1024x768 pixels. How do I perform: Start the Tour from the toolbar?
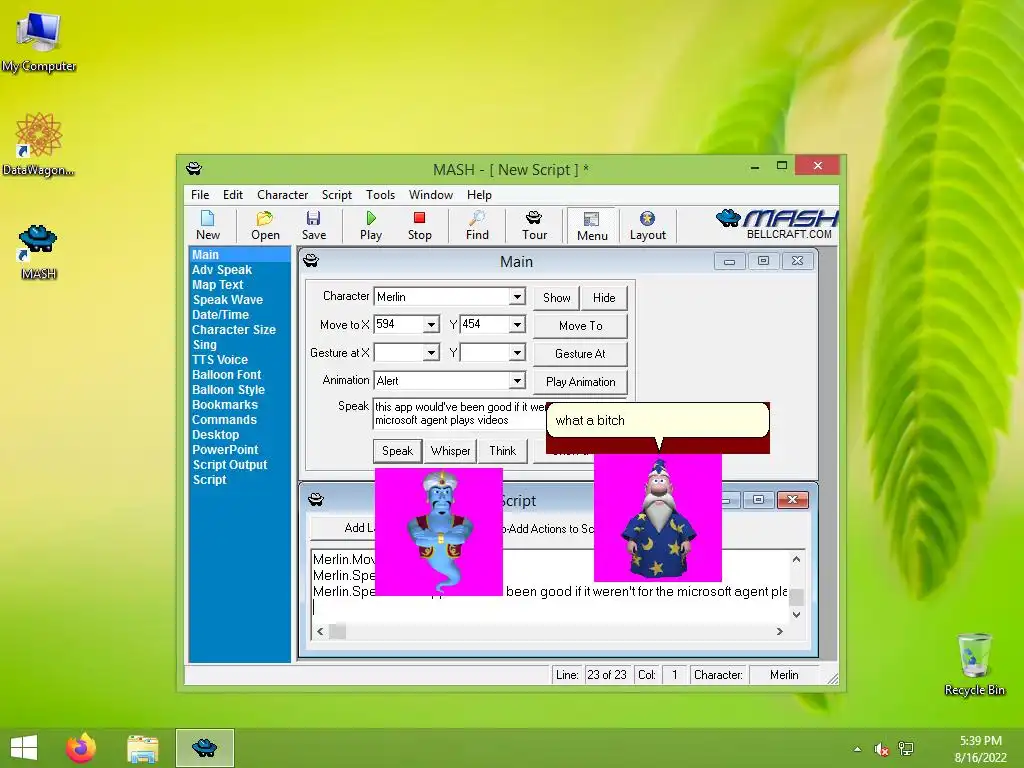pyautogui.click(x=534, y=225)
